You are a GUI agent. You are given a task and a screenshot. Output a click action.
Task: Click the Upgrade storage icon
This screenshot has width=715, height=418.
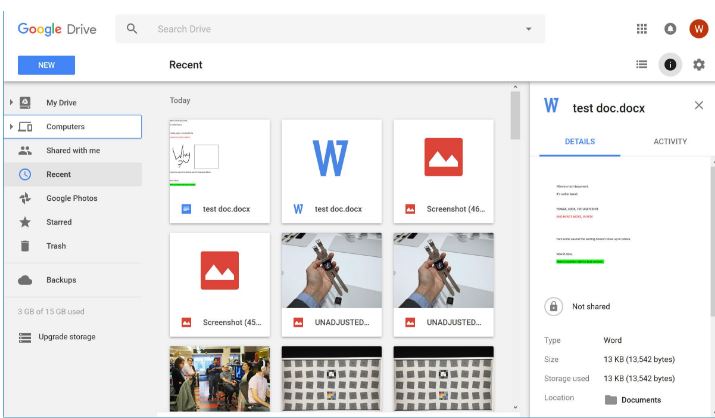[25, 337]
